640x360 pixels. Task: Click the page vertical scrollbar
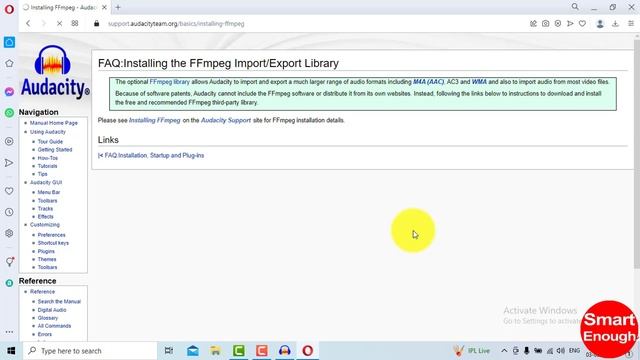[x=637, y=155]
